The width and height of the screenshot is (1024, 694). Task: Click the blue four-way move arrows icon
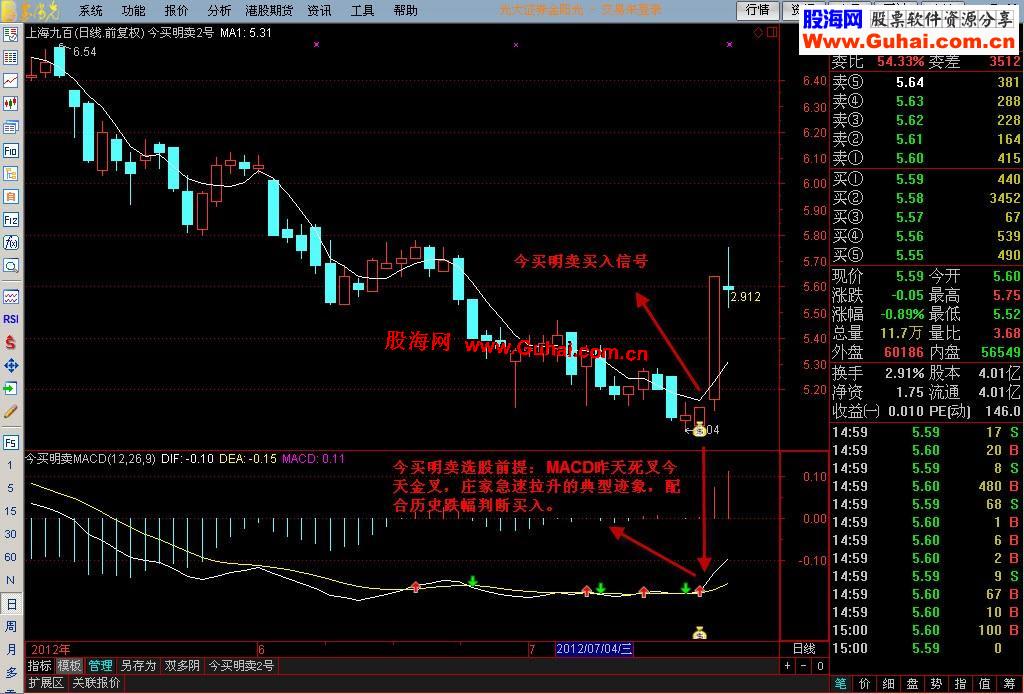[10, 366]
